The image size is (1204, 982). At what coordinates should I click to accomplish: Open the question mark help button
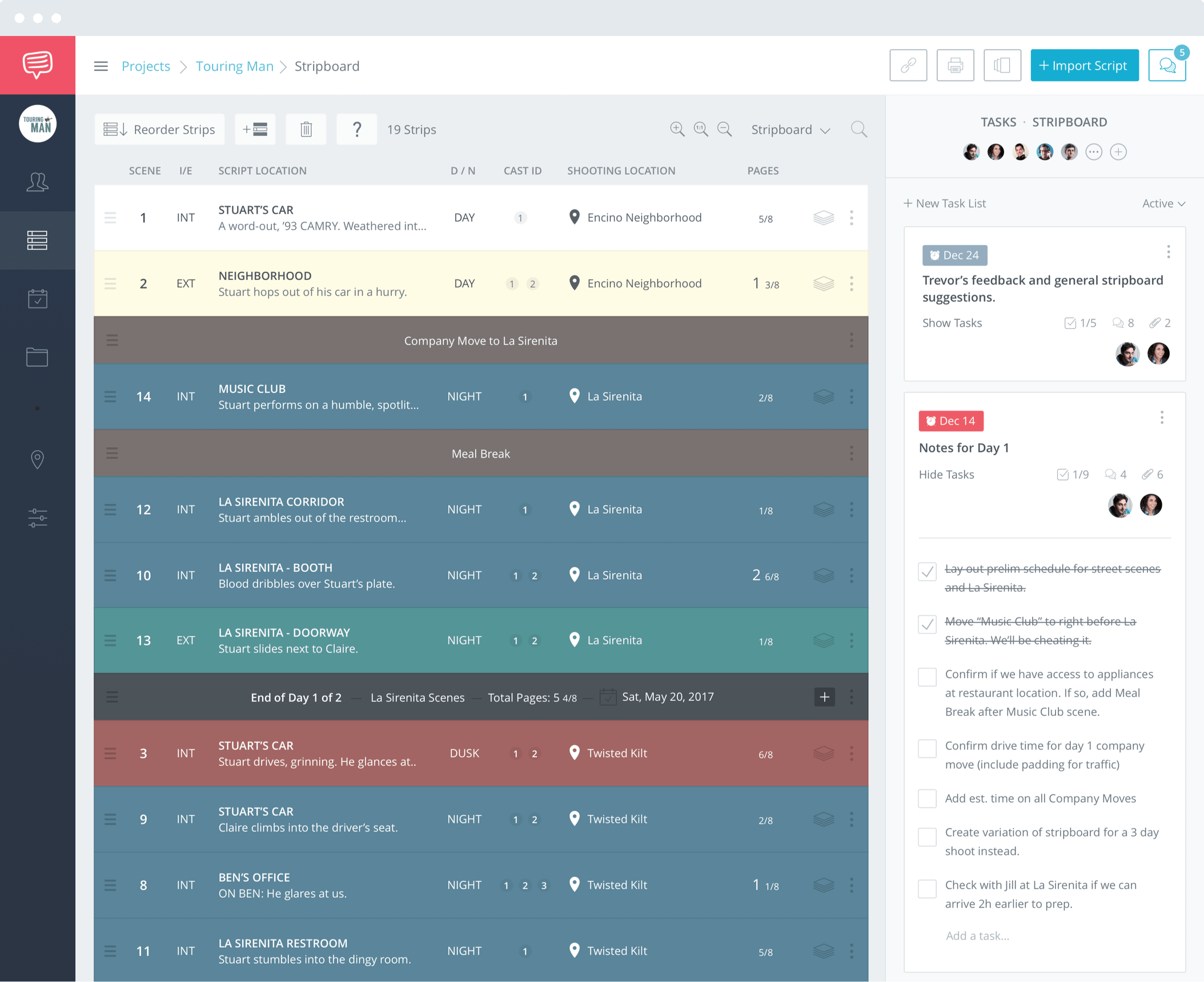click(357, 130)
